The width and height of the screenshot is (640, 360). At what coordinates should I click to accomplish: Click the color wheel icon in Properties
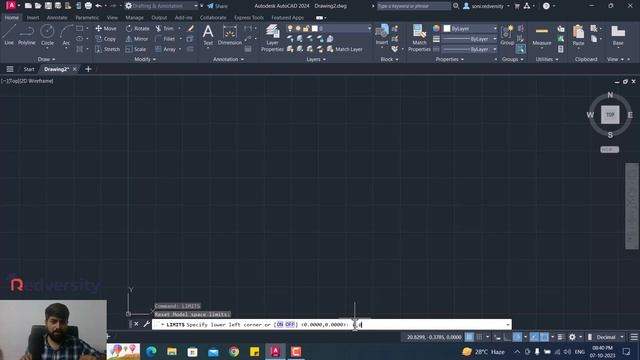coord(436,28)
